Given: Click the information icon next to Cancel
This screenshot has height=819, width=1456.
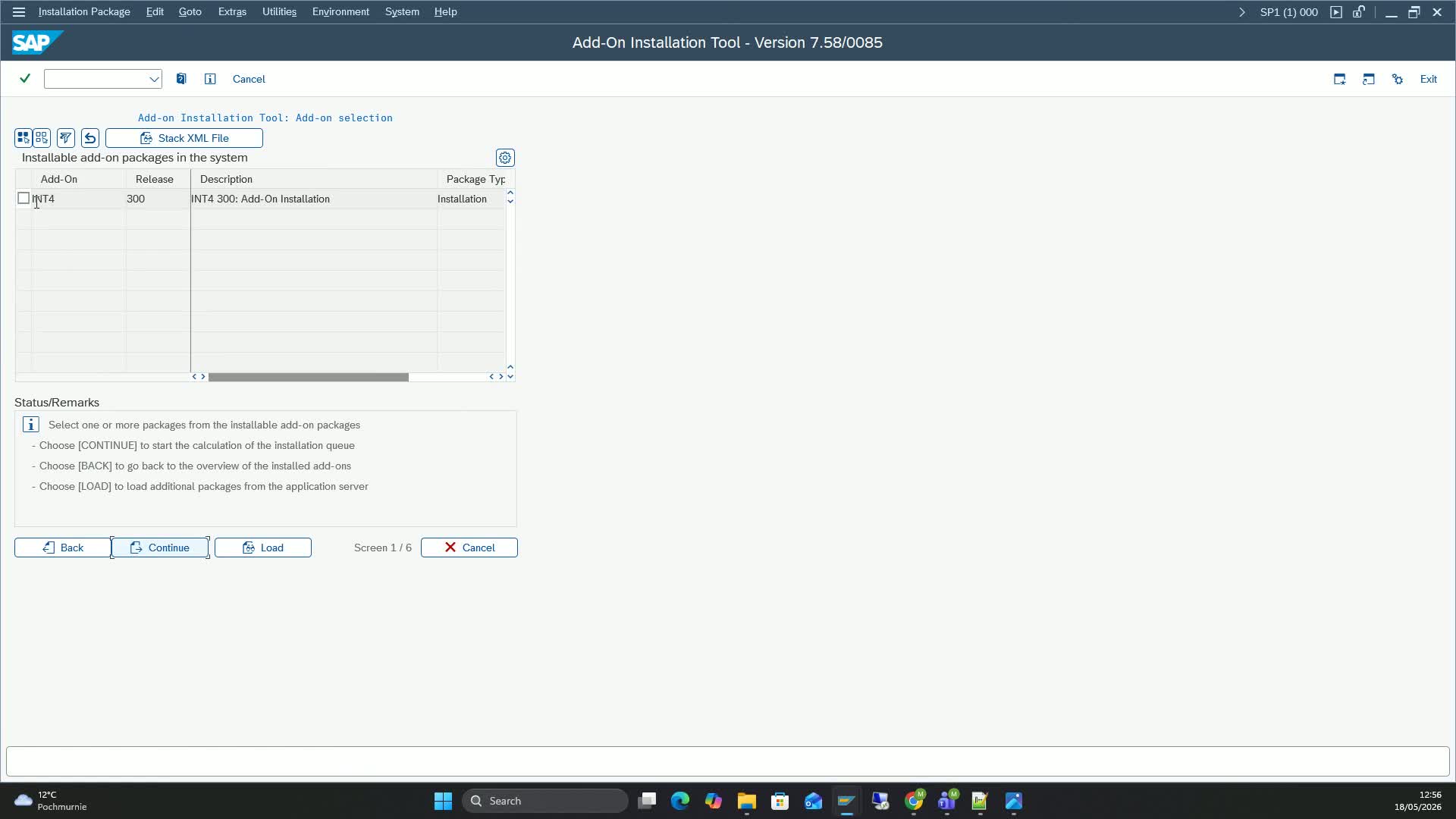Looking at the screenshot, I should [210, 79].
